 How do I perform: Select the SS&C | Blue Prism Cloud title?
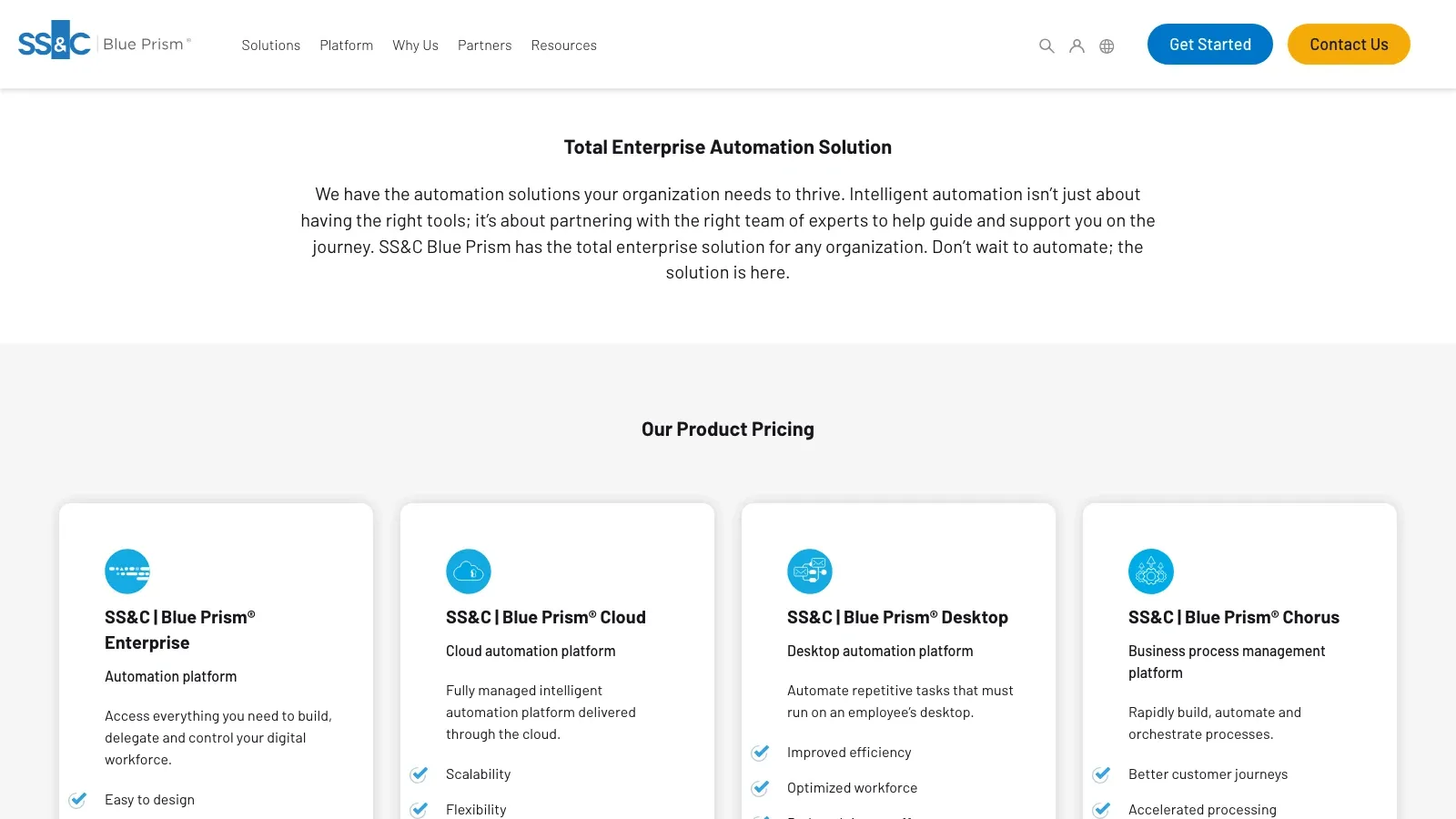point(546,617)
